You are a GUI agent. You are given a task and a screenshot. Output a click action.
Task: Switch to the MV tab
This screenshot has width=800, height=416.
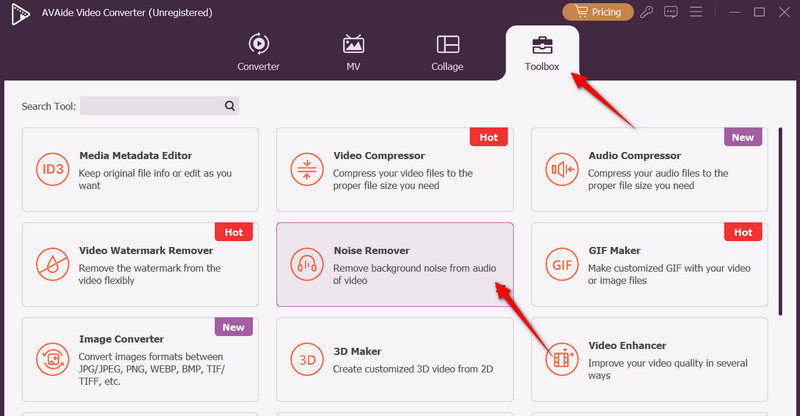[x=353, y=53]
